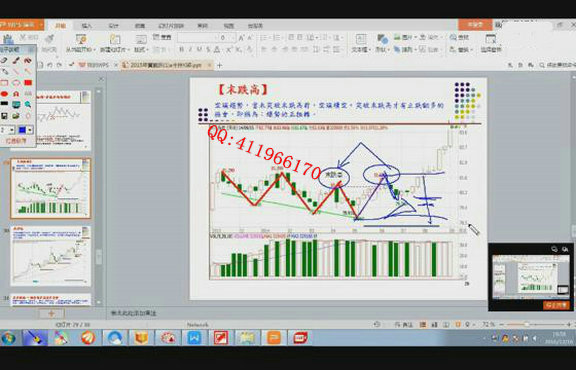This screenshot has width=576, height=370.
Task: Switch to the Design ribbon tab
Action: coord(114,26)
